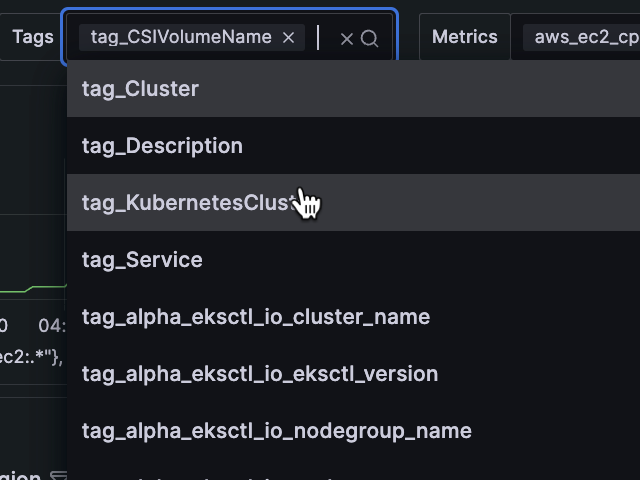Select tag_Cluster from the dropdown
The image size is (640, 480).
(x=140, y=89)
